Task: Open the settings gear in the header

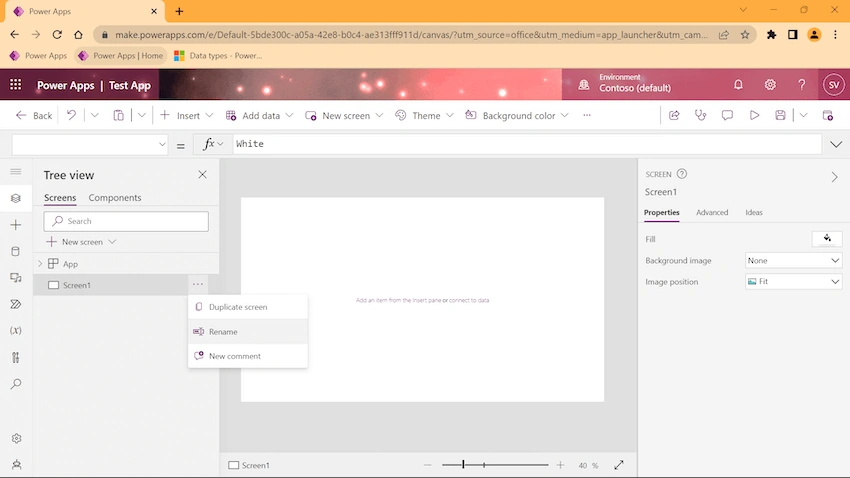Action: coord(770,85)
